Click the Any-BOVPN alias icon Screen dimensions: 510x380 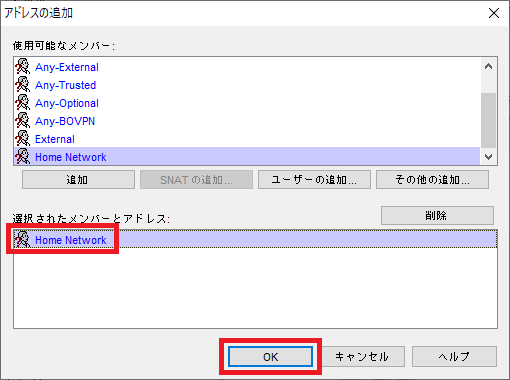pos(23,120)
